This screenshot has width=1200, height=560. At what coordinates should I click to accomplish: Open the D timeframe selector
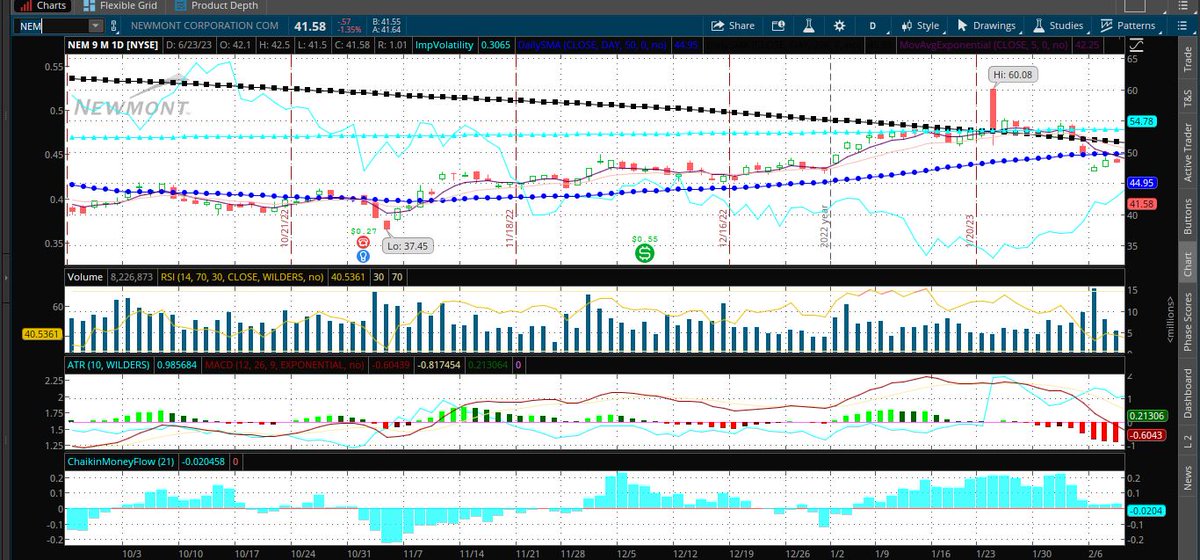click(x=873, y=25)
